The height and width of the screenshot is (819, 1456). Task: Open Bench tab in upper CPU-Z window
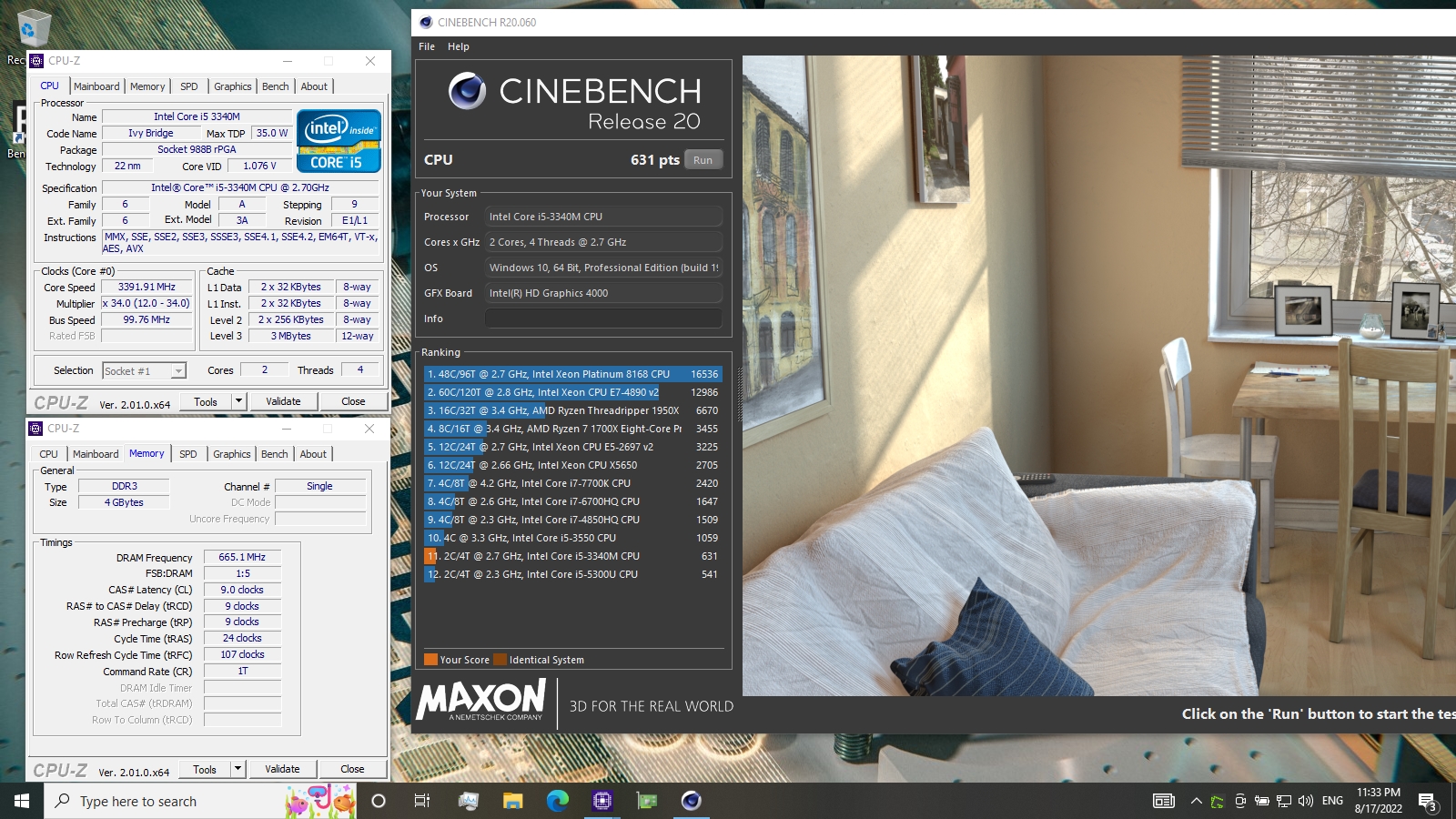coord(276,86)
